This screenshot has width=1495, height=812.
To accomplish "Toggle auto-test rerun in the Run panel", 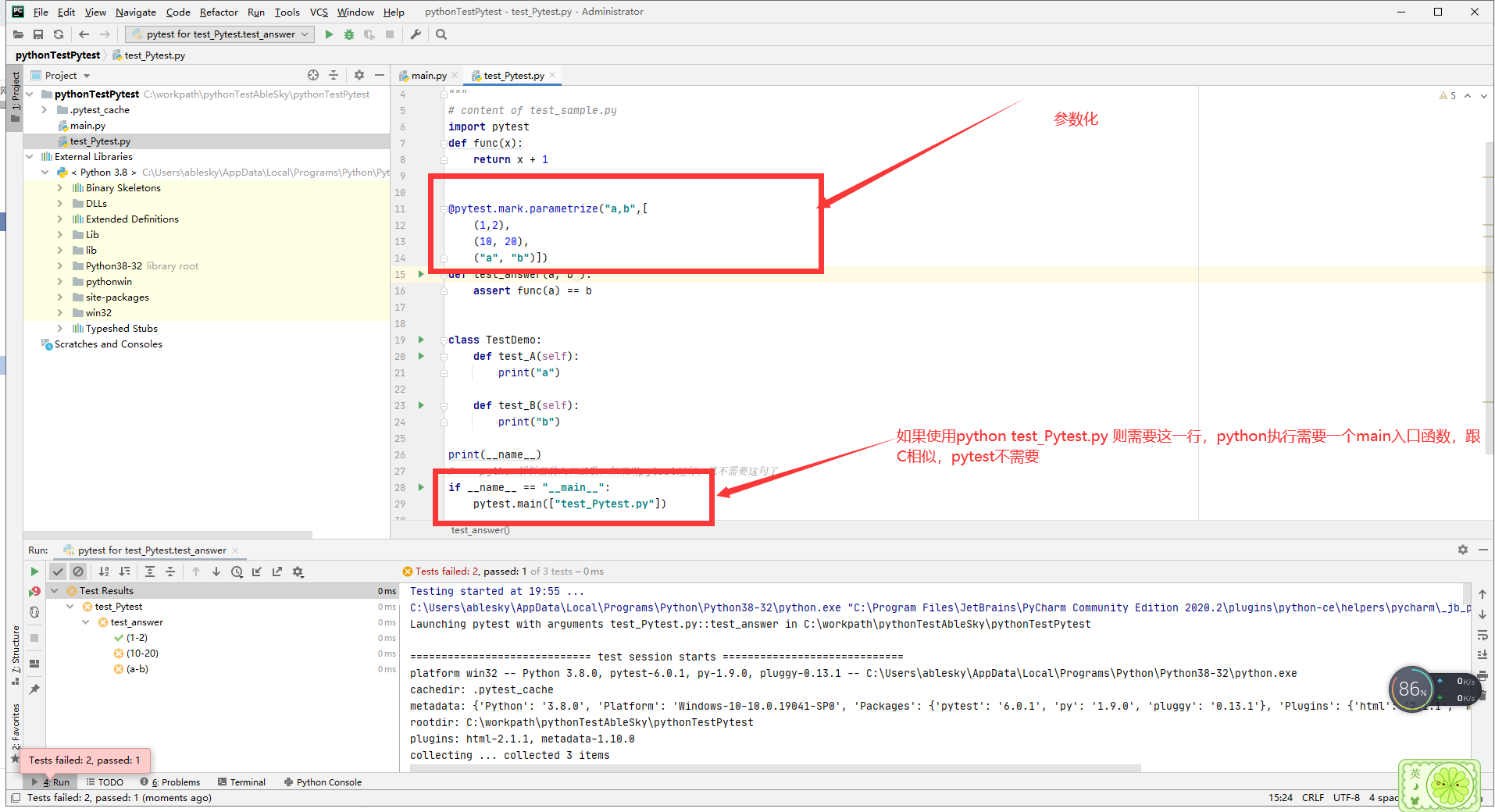I will click(34, 612).
